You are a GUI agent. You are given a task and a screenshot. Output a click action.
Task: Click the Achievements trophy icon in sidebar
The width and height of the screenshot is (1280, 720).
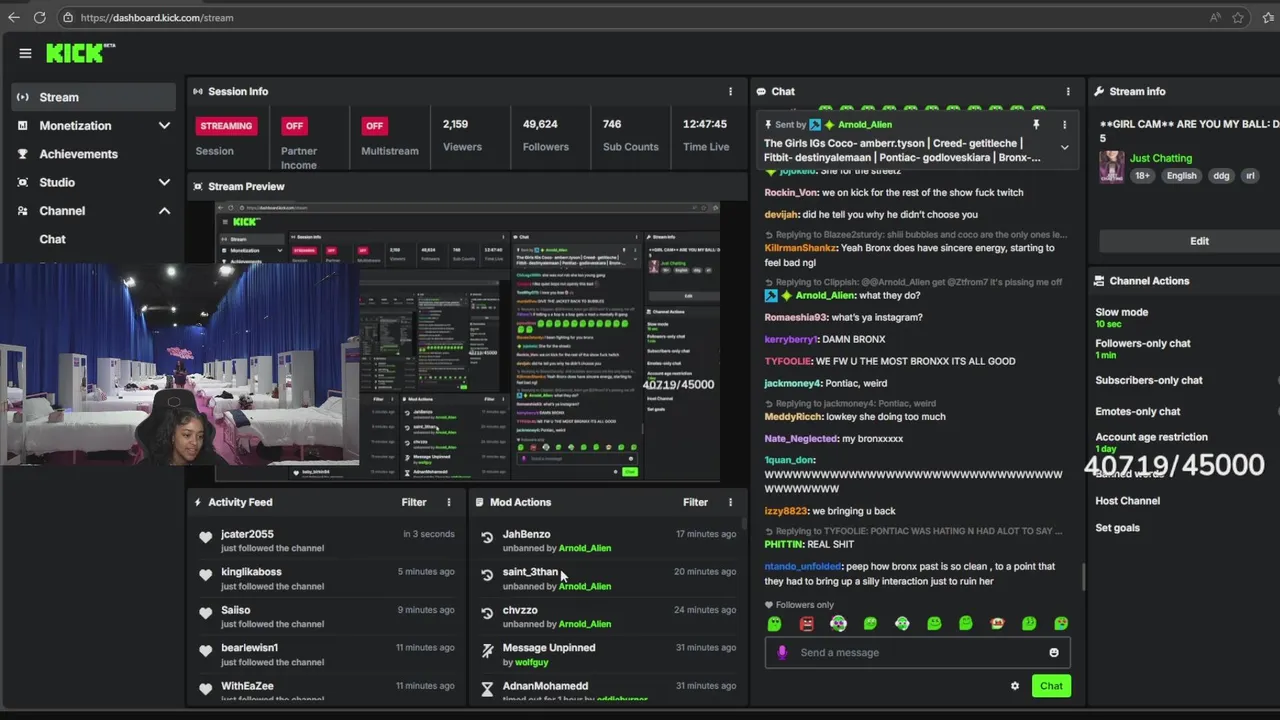(x=23, y=154)
